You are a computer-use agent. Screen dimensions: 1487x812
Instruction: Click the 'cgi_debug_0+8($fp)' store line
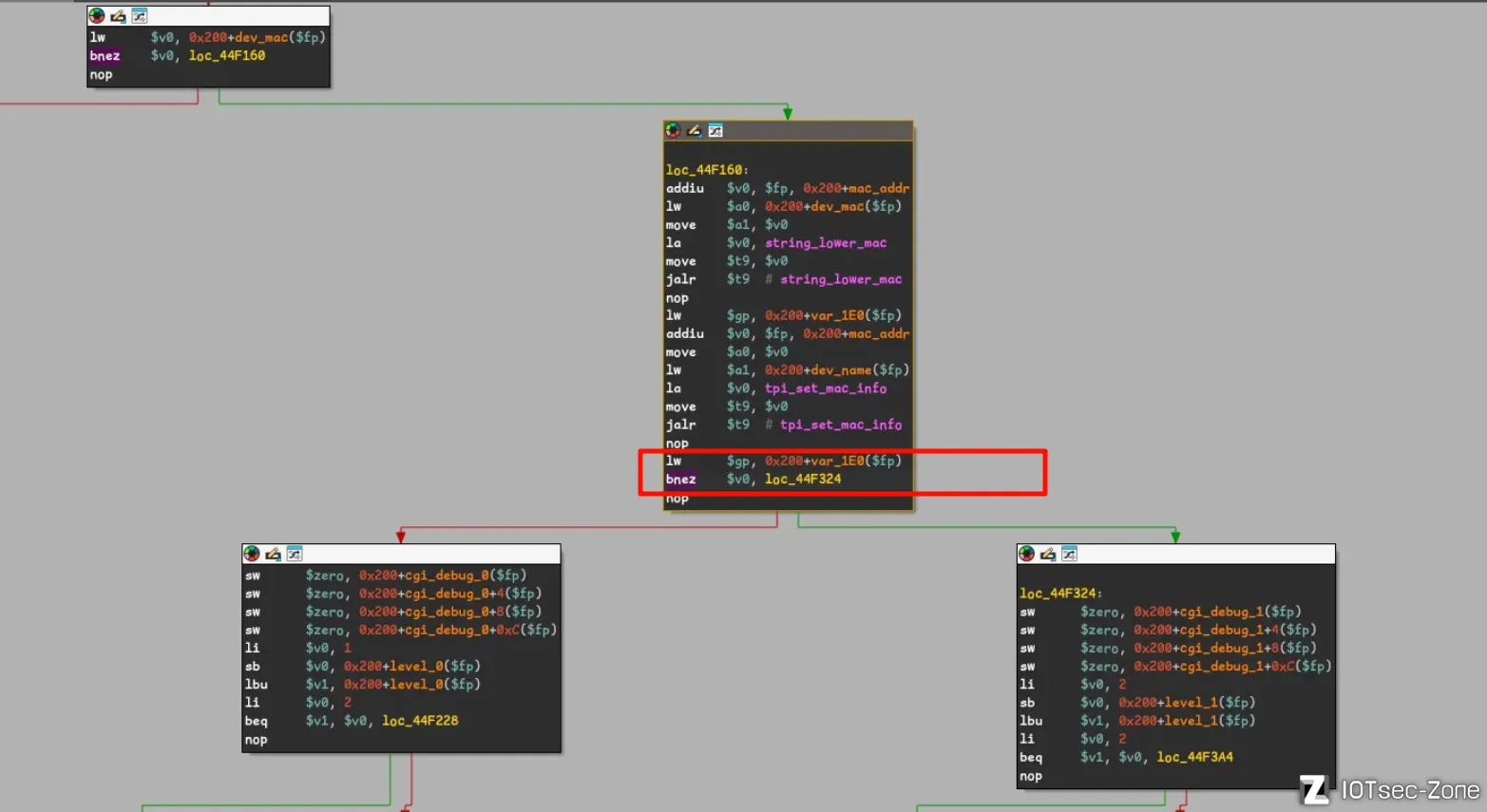click(x=393, y=612)
